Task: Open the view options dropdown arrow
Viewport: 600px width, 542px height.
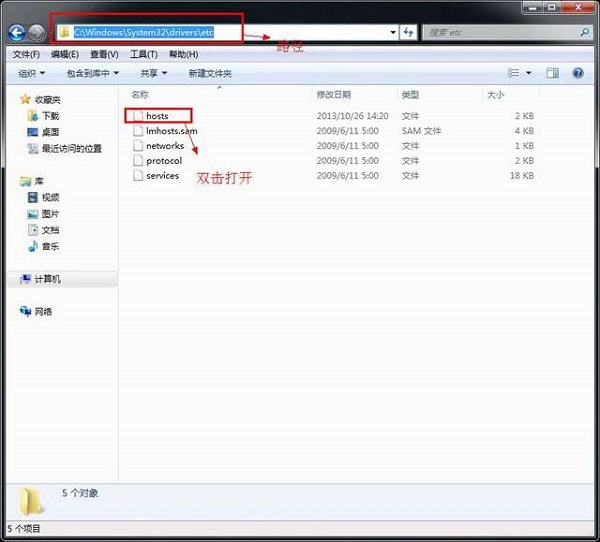Action: (x=529, y=73)
